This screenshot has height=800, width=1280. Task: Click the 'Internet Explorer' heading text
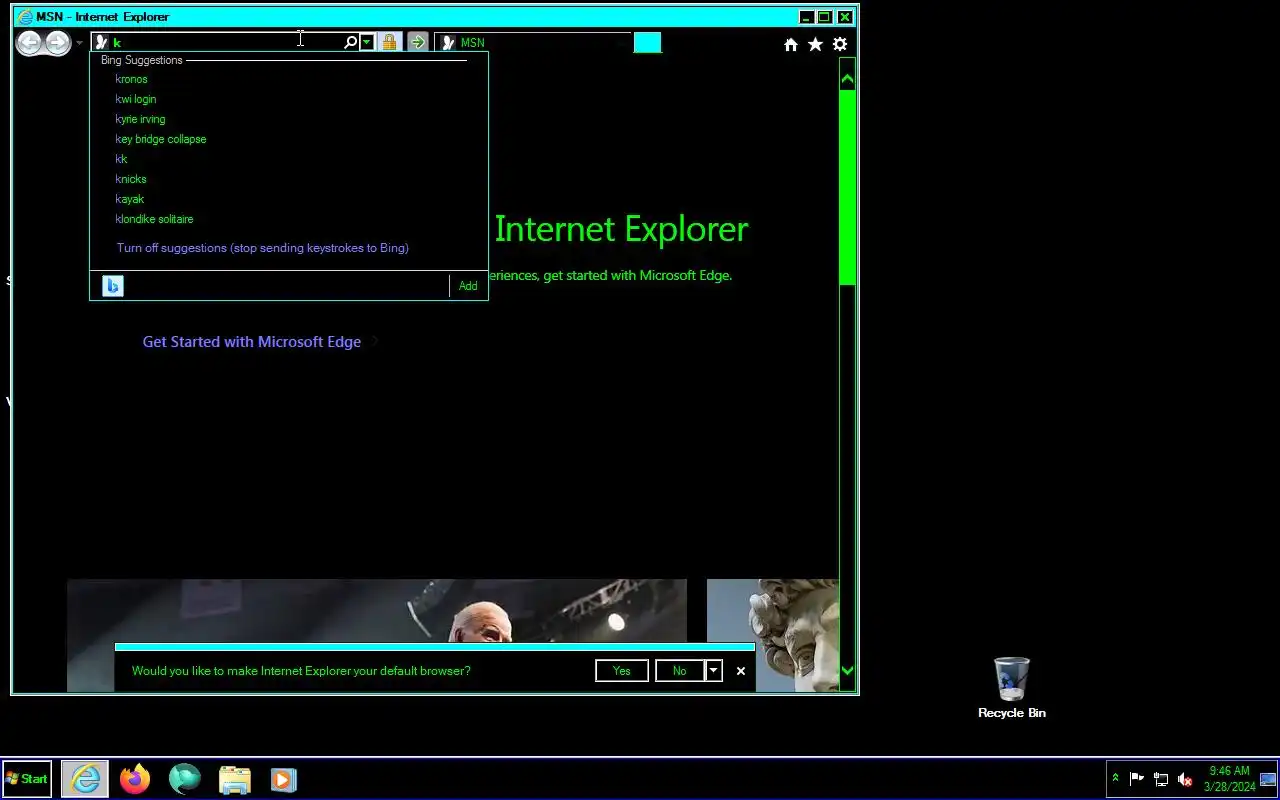(x=621, y=229)
